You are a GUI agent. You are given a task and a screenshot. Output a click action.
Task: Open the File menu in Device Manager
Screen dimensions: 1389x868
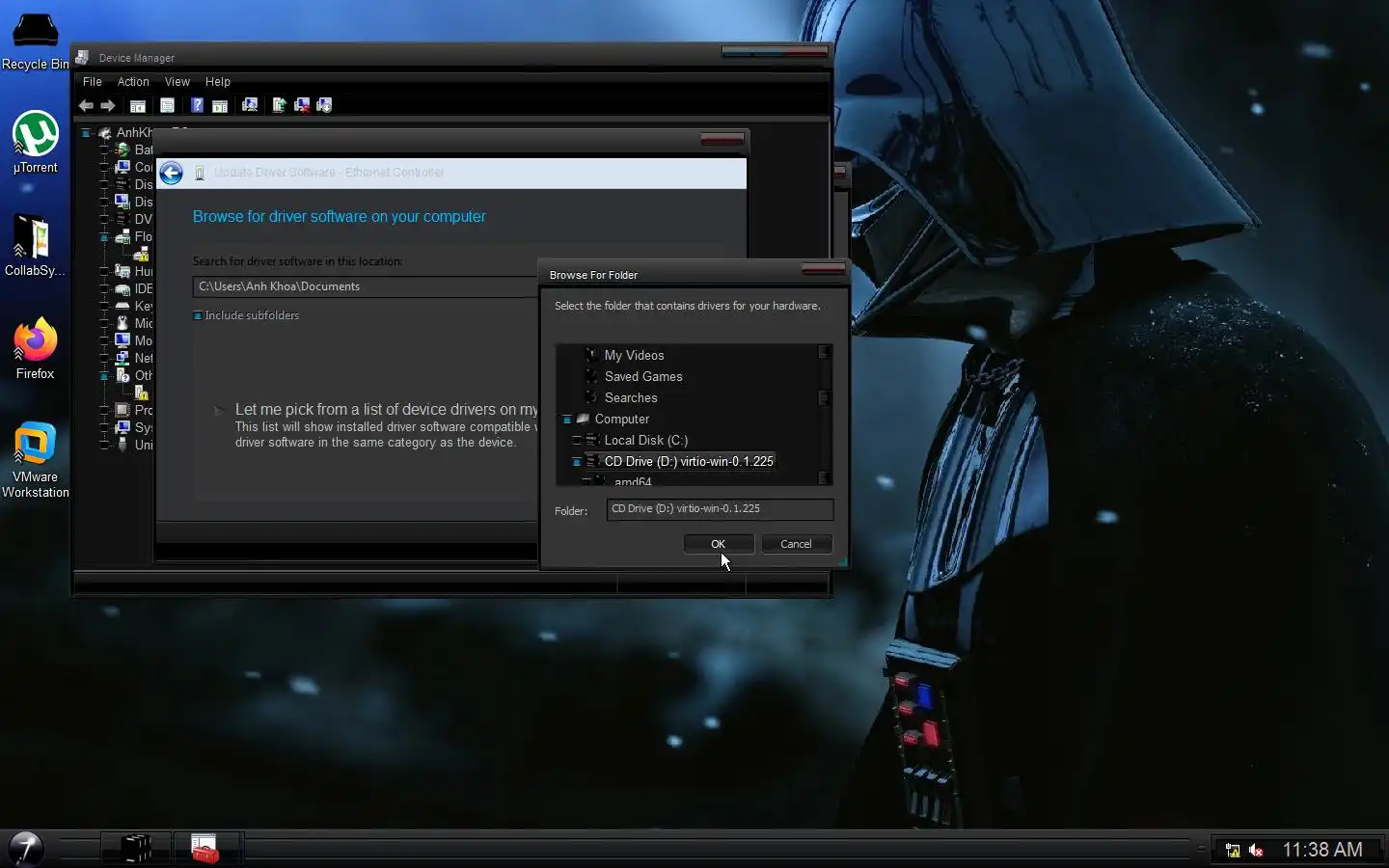pyautogui.click(x=93, y=82)
